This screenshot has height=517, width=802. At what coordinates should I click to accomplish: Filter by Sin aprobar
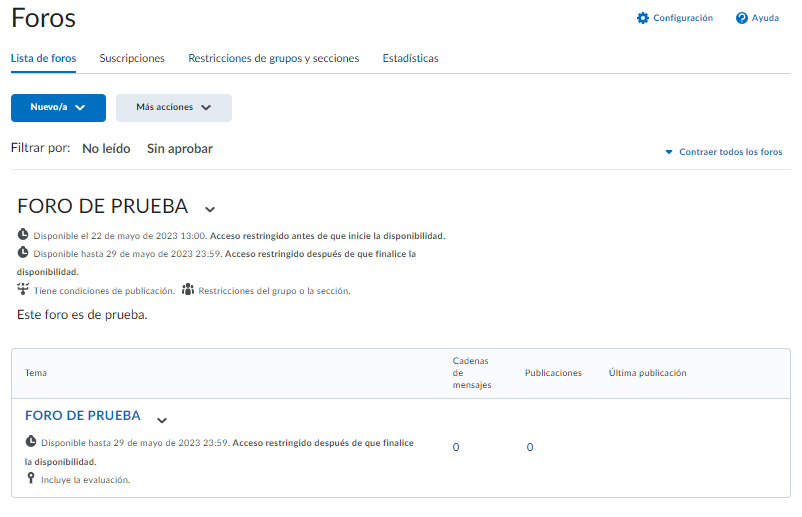[x=180, y=148]
